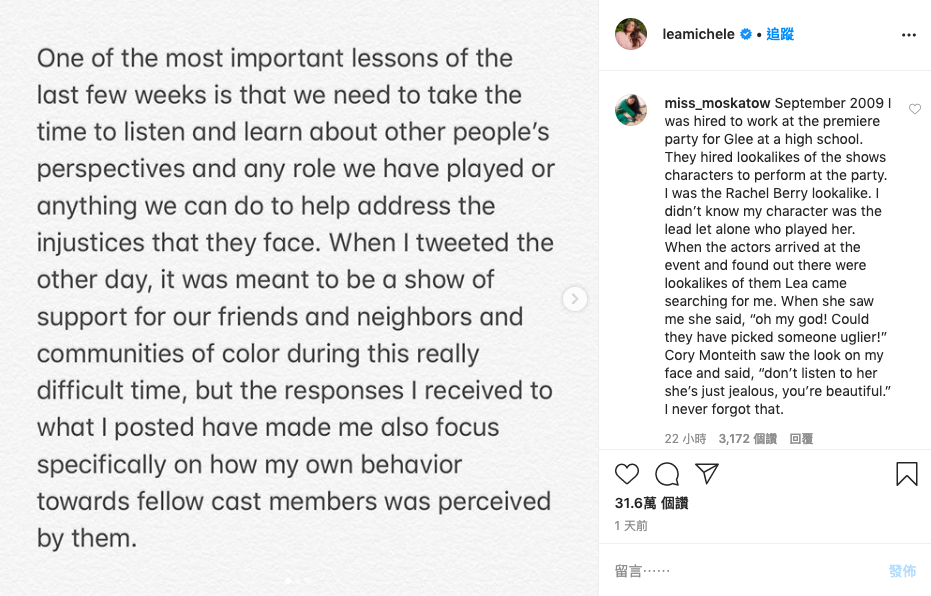
Task: Open the three-dot more options menu
Action: click(908, 35)
